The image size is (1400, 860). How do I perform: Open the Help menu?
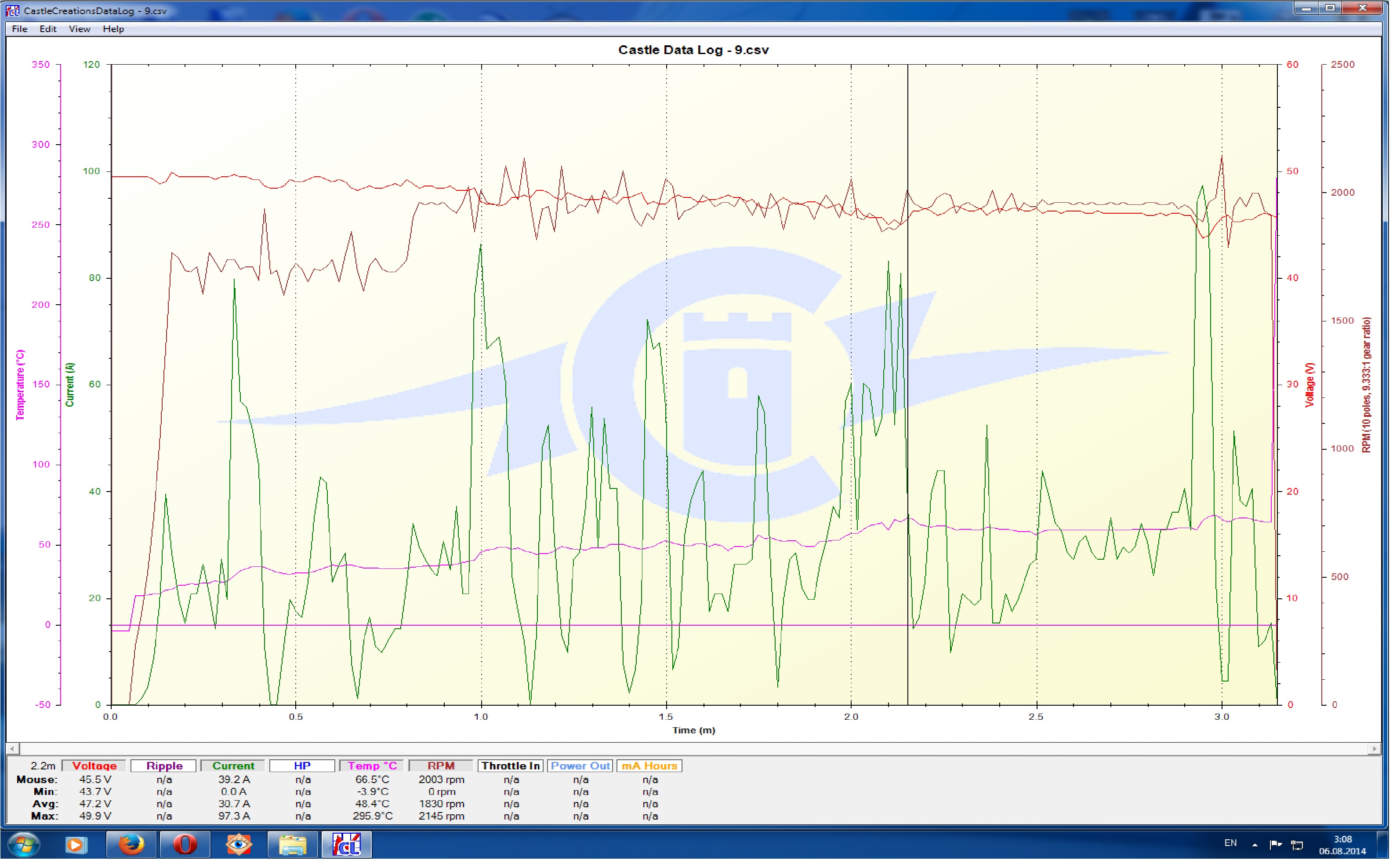click(114, 29)
